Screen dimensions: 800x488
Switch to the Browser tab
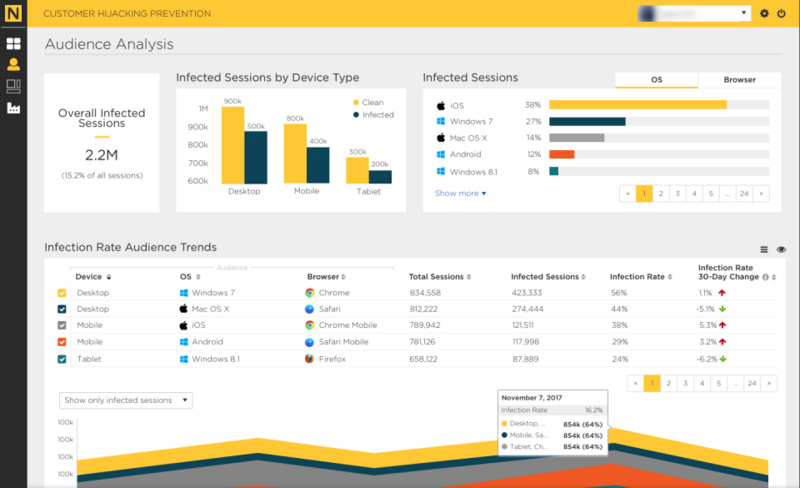point(739,80)
